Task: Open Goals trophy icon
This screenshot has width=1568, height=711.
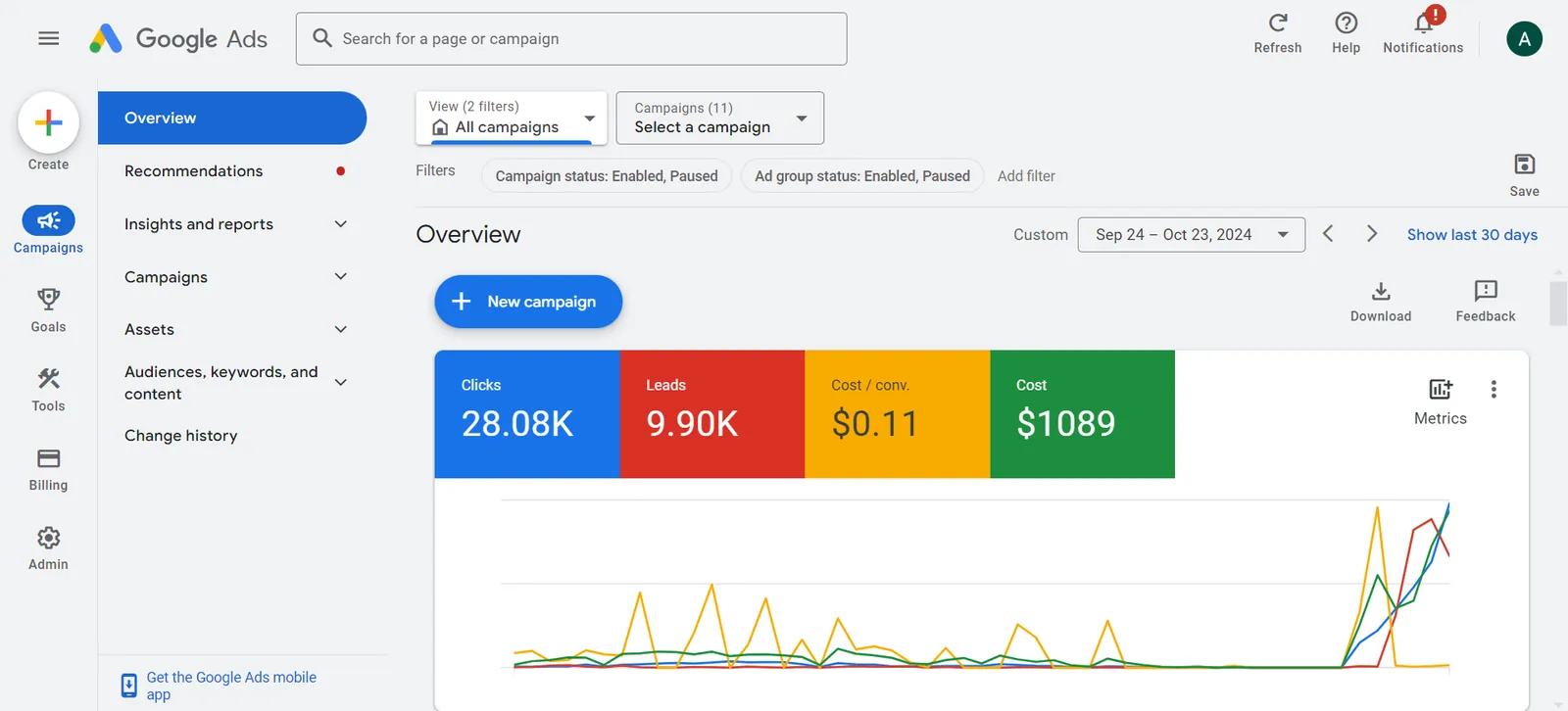Action: (x=48, y=299)
